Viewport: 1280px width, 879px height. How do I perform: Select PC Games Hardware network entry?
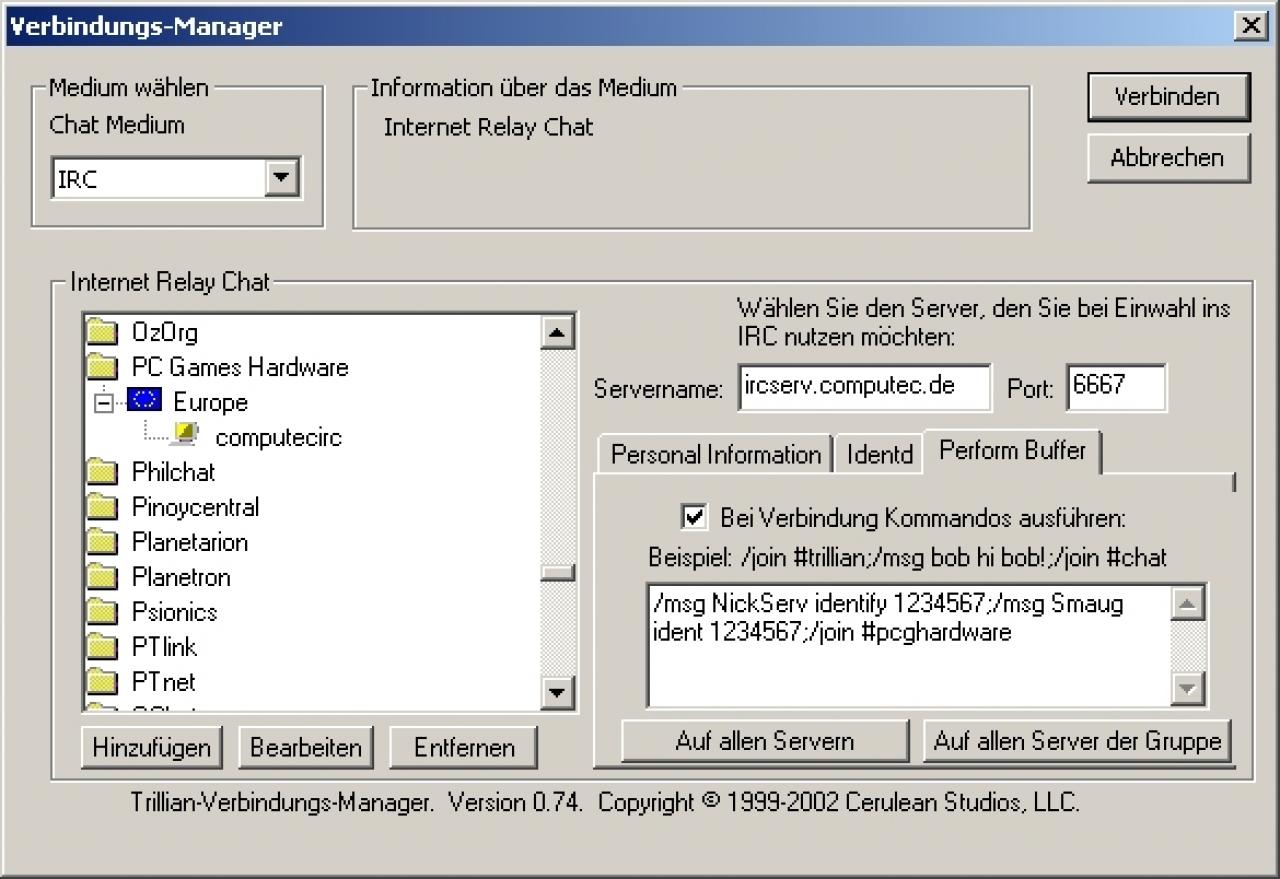(240, 367)
